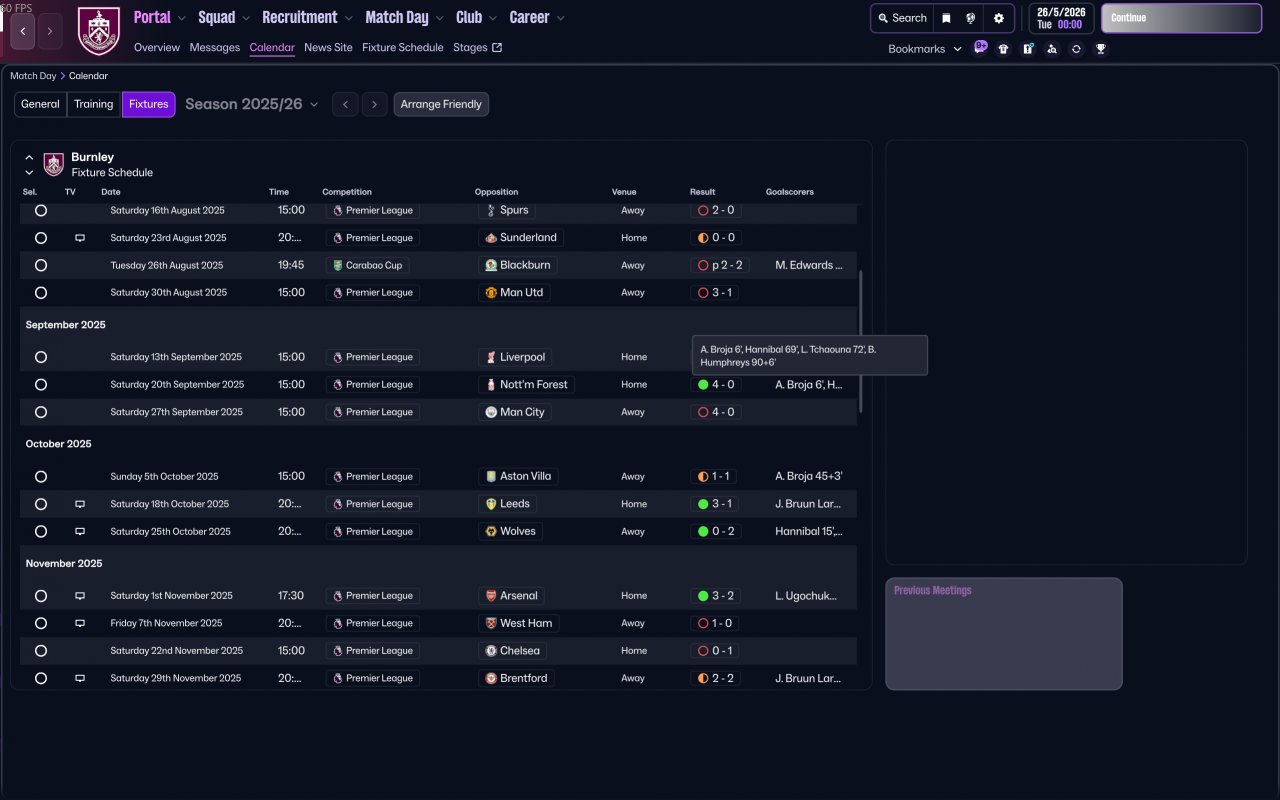1280x800 pixels.
Task: Open the Search button
Action: 902,18
